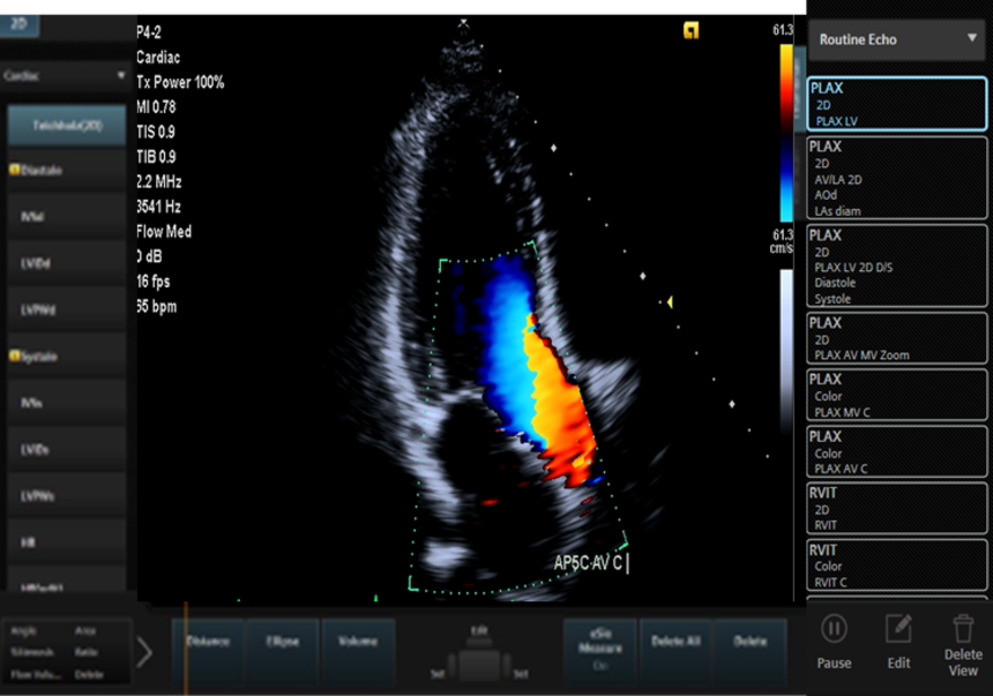Click the Pause icon
The height and width of the screenshot is (696, 993).
(x=833, y=629)
